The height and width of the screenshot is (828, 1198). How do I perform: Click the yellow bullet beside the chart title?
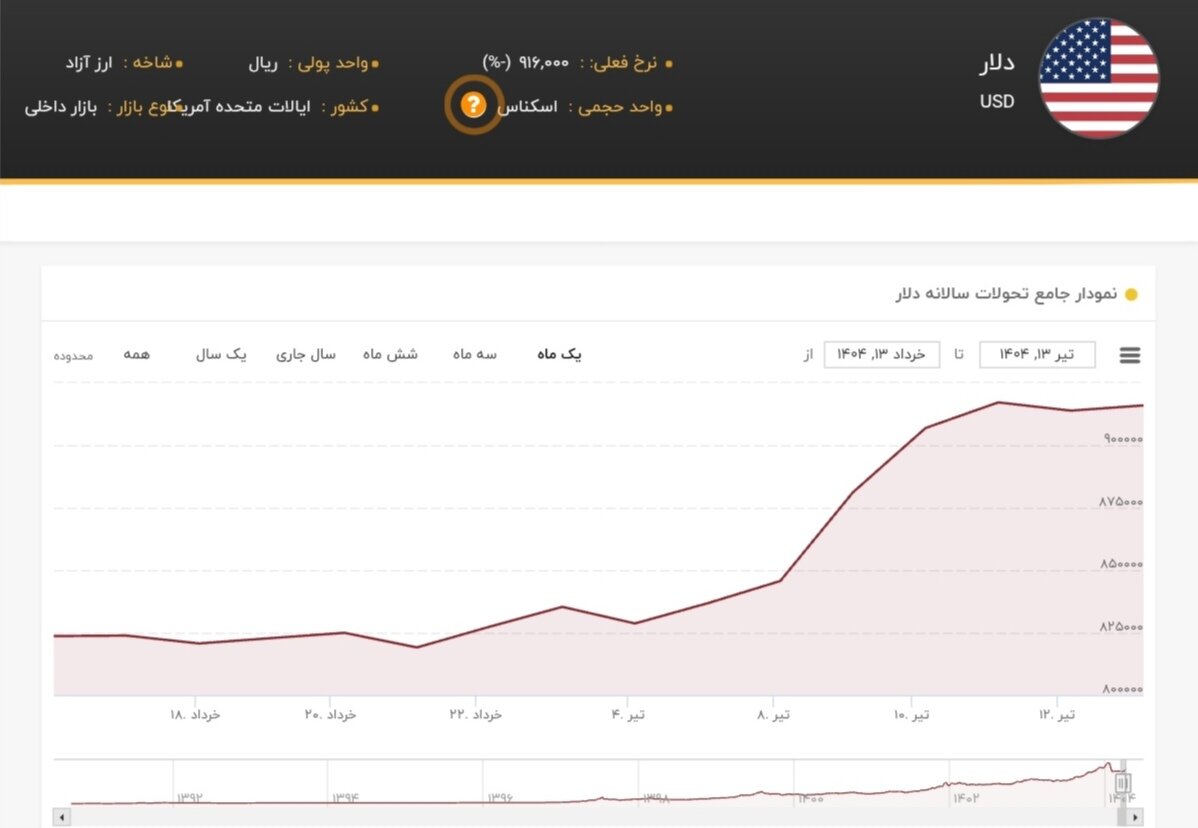pos(1131,294)
